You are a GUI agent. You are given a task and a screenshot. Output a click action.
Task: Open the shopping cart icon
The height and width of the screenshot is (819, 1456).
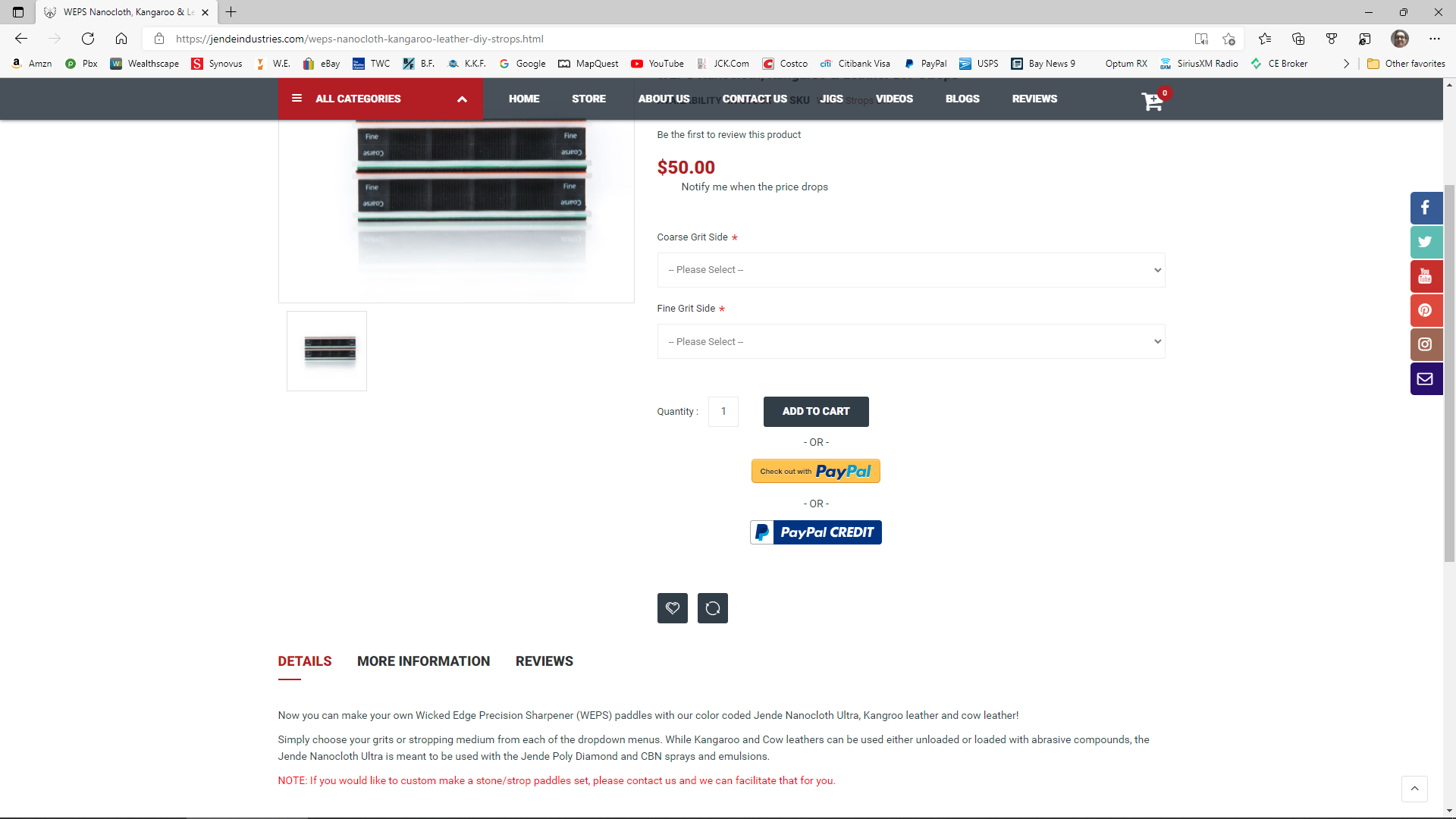coord(1152,101)
